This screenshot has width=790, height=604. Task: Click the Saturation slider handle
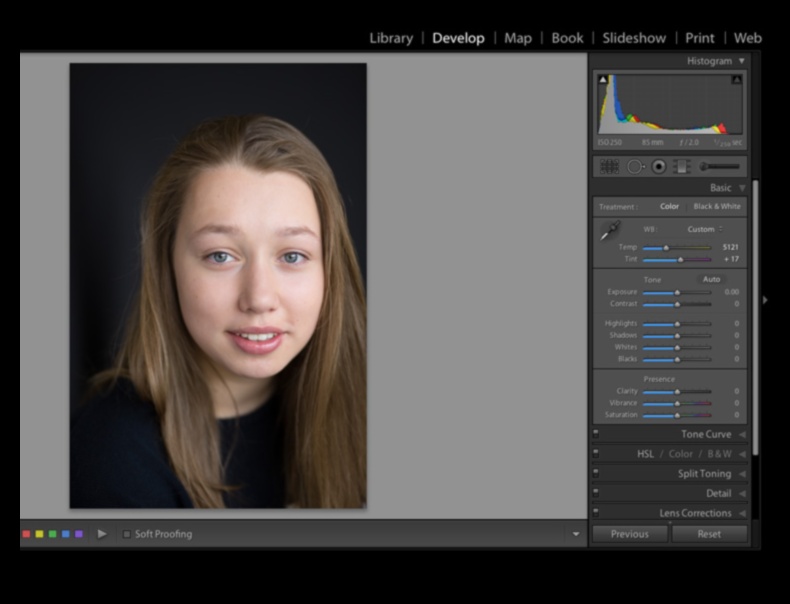coord(677,416)
